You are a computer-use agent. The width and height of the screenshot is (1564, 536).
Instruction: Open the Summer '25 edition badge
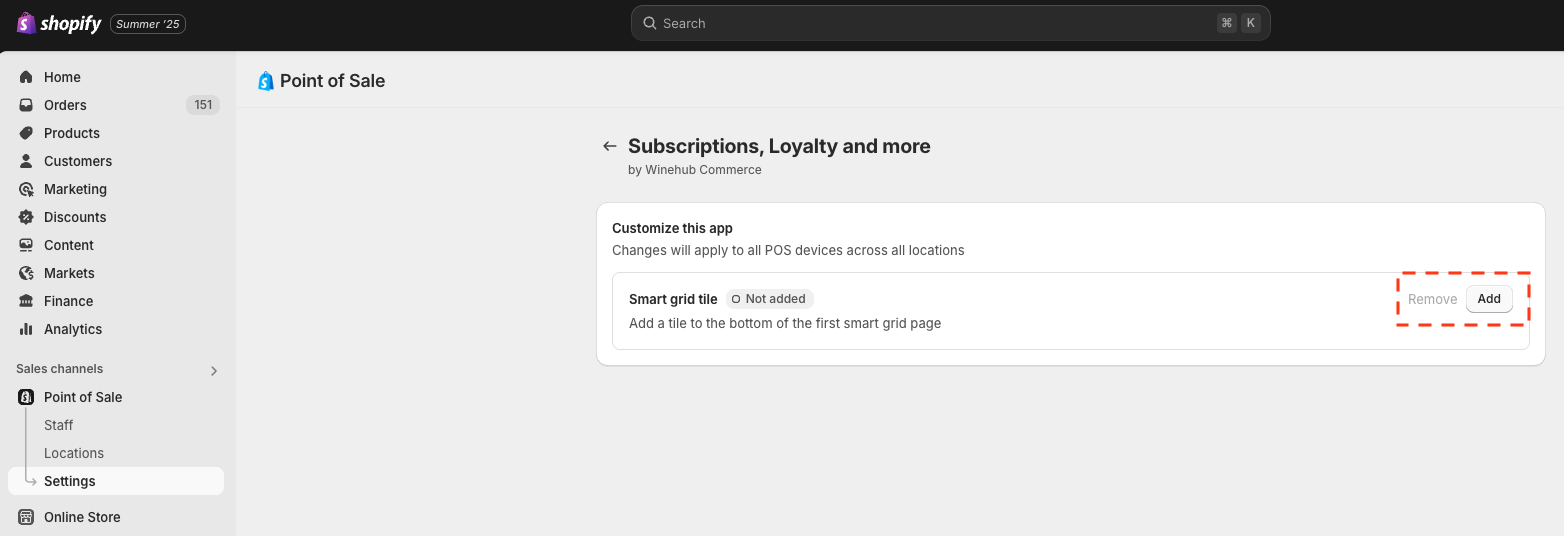[148, 23]
